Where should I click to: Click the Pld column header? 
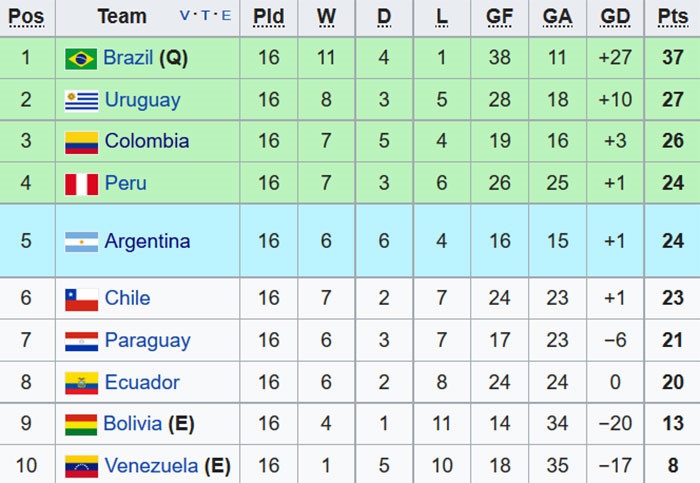pos(268,17)
